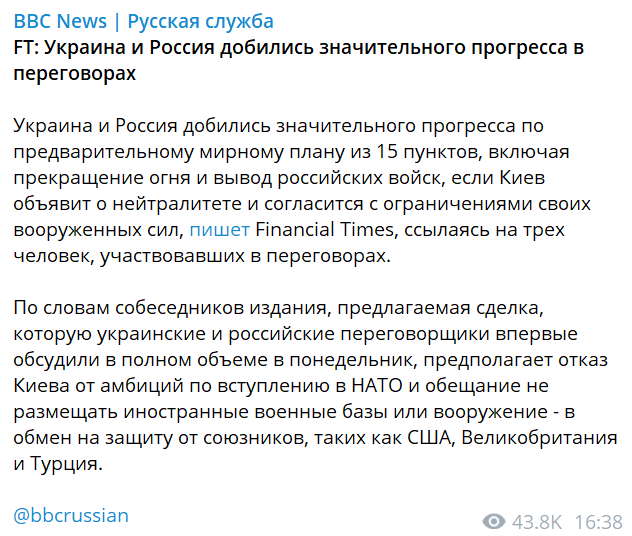Screen dimensions: 632x536
Task: Click the word "США" in the last paragraph
Action: 431,438
